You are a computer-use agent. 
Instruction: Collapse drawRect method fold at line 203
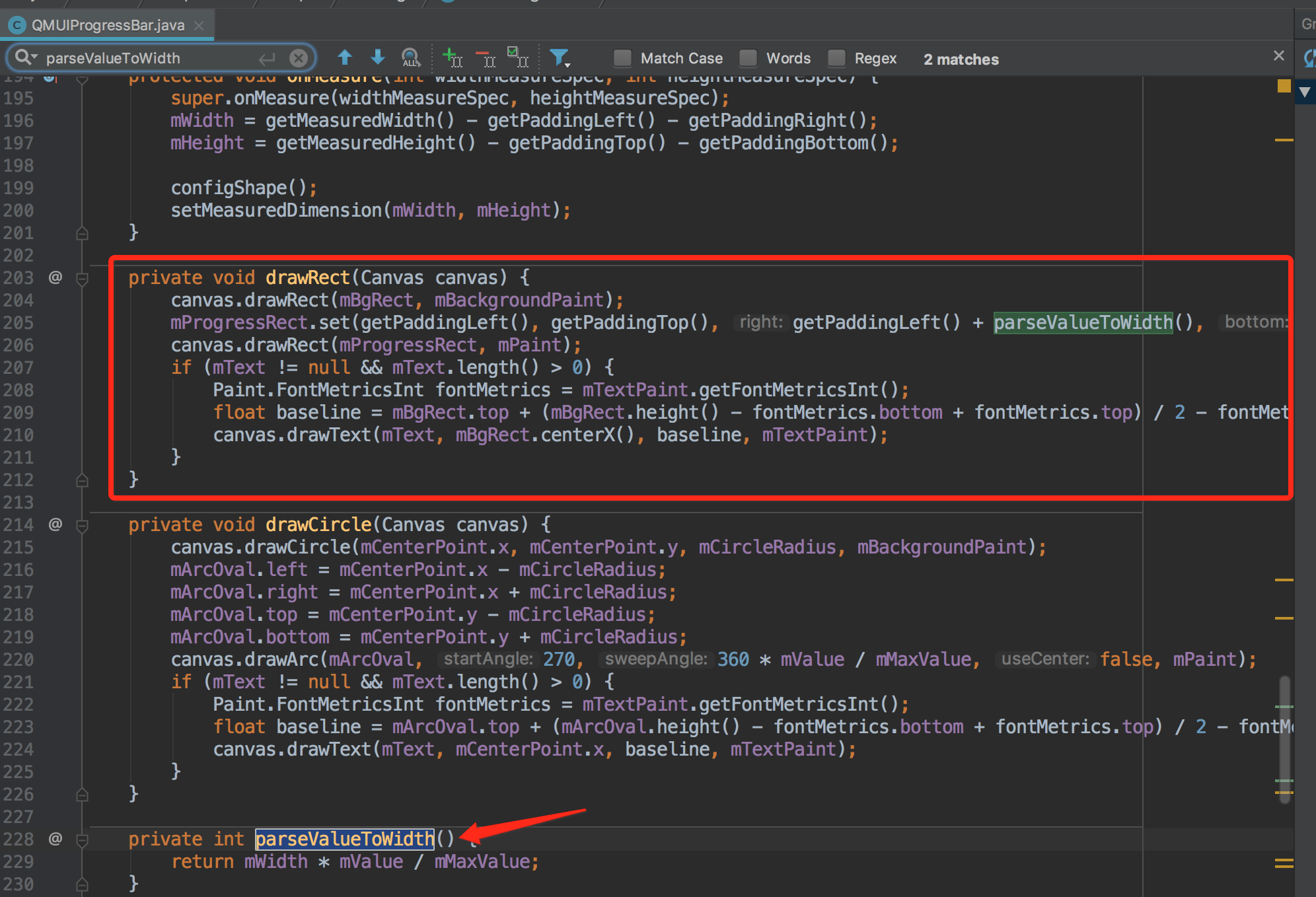tap(82, 278)
